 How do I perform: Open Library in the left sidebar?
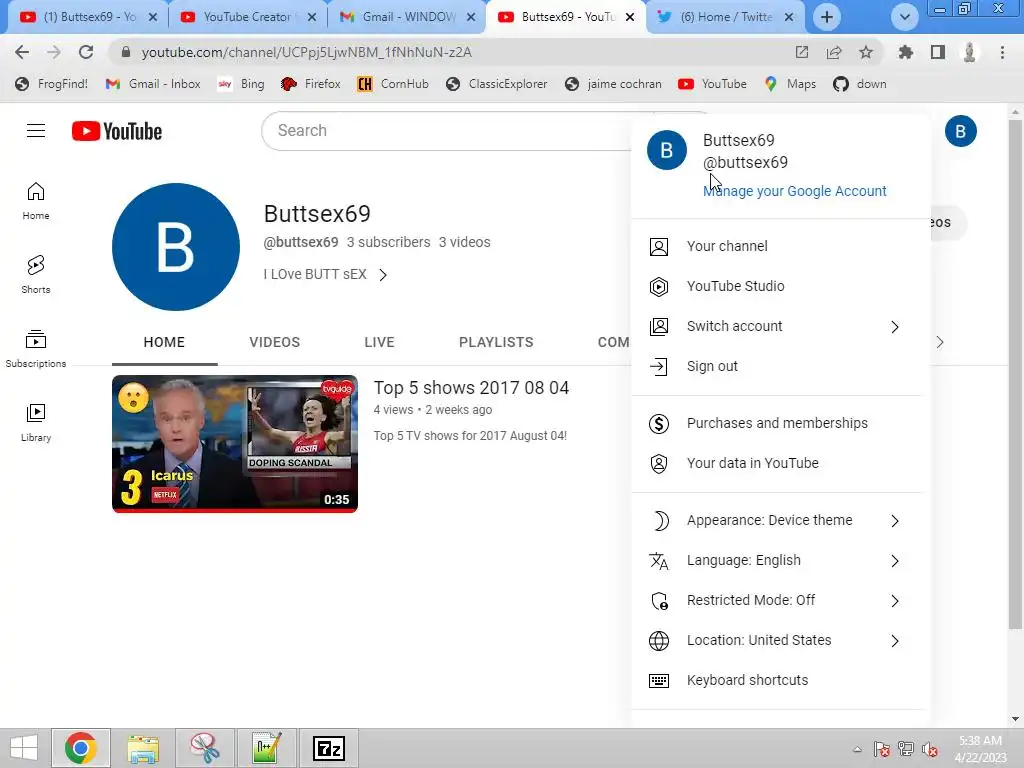tap(36, 423)
